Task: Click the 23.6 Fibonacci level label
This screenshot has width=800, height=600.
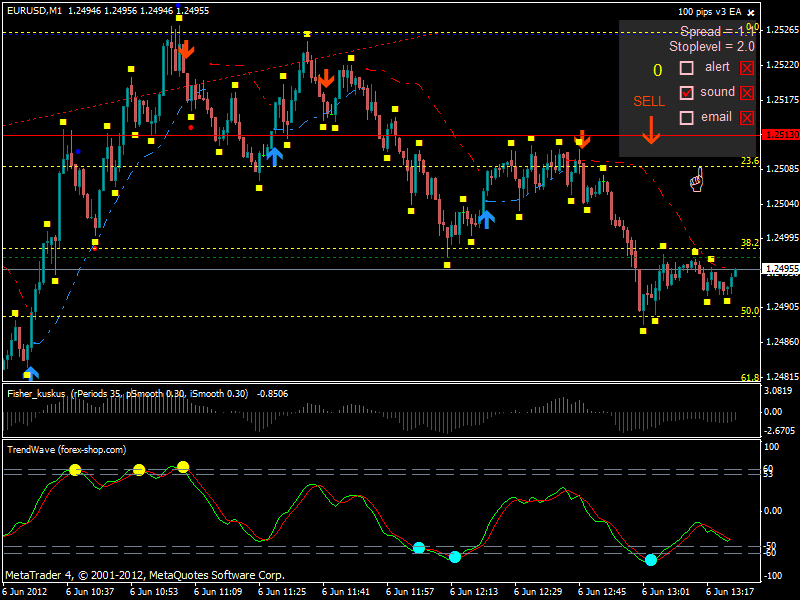Action: pyautogui.click(x=750, y=161)
